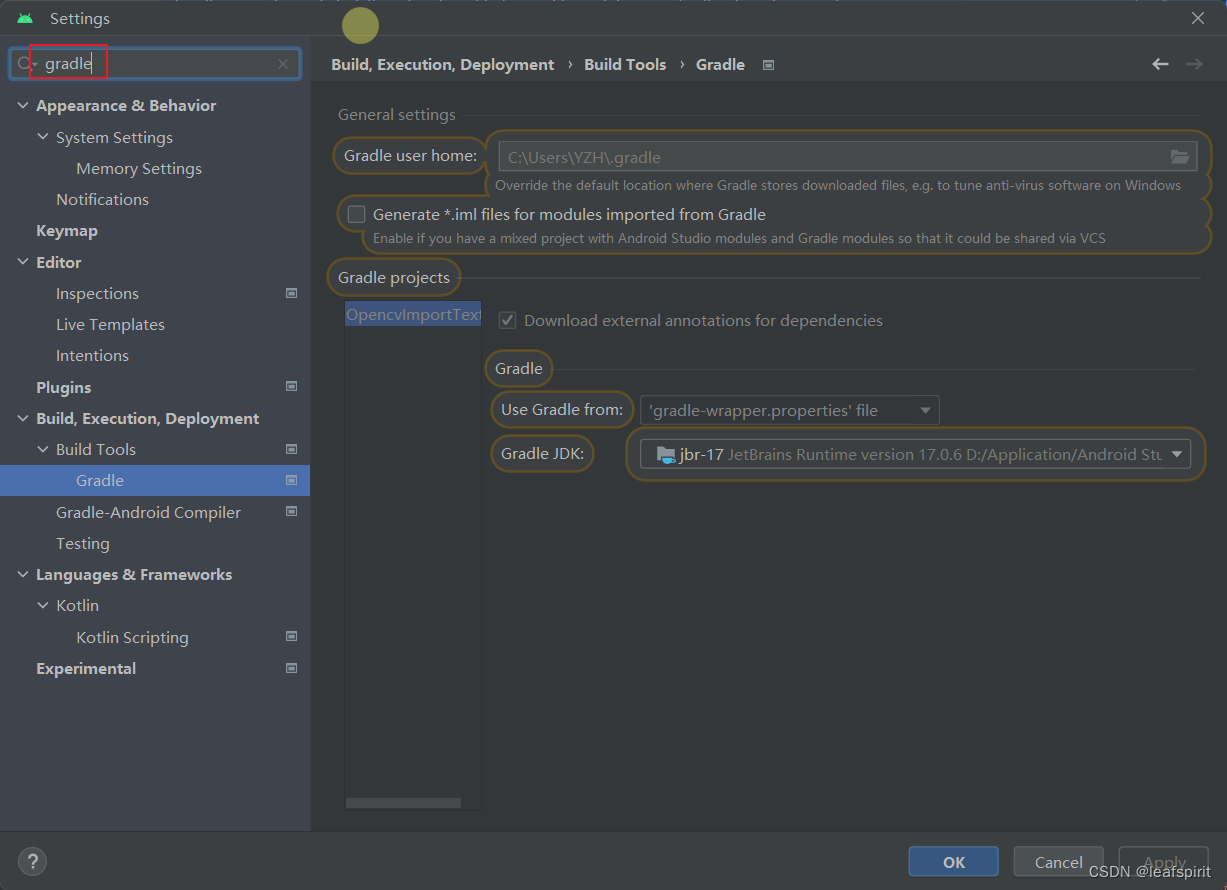Screen dimensions: 1227x890
Task: Click the search magnifier icon
Action: [x=24, y=64]
